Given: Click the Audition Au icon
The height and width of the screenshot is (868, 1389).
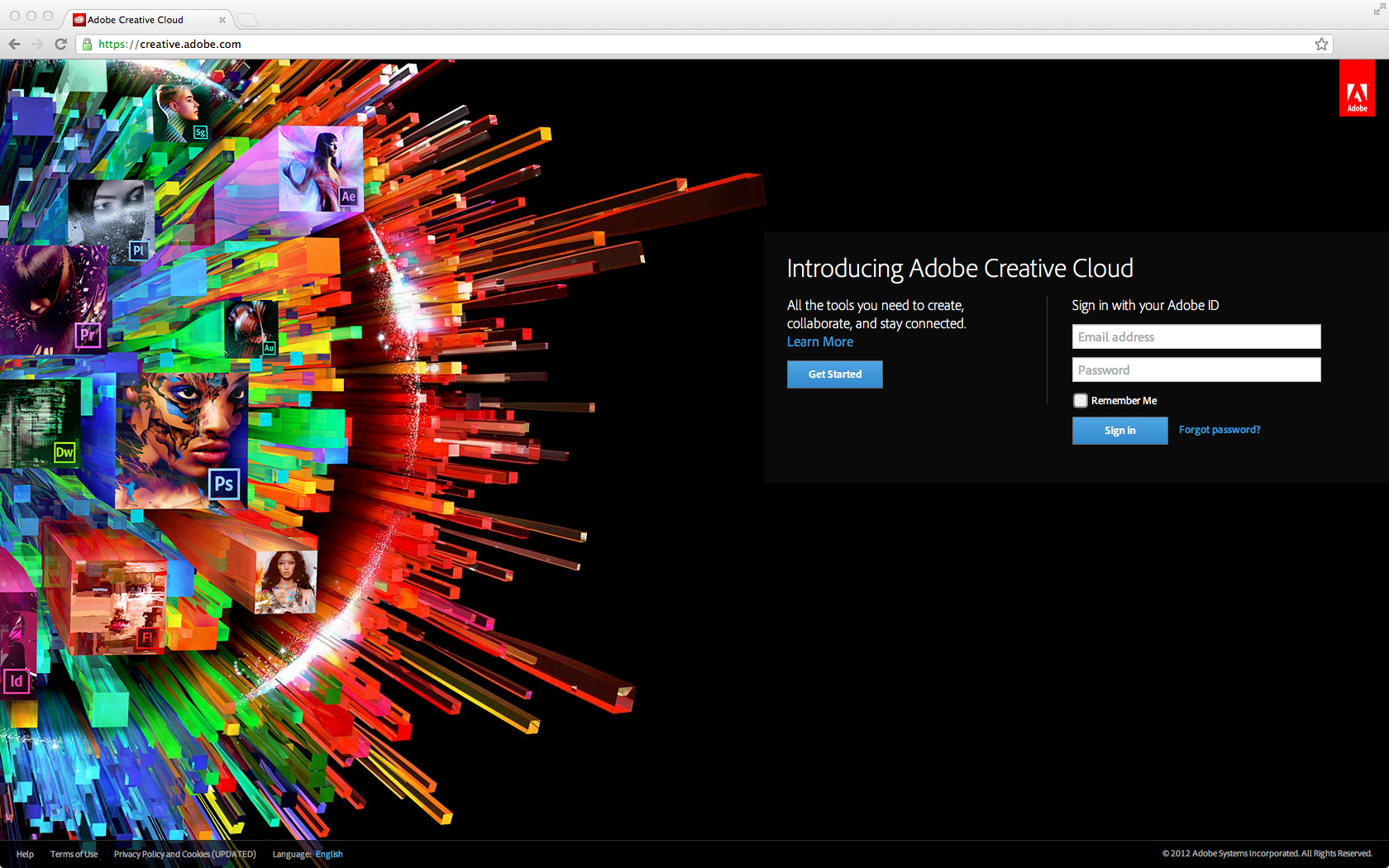Looking at the screenshot, I should pyautogui.click(x=269, y=348).
